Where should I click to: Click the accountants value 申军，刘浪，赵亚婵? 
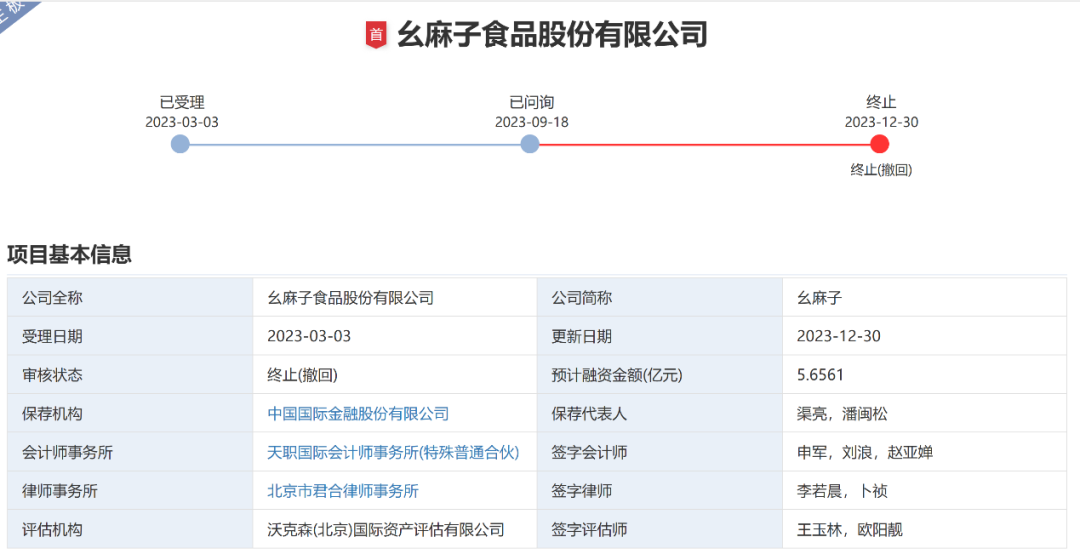click(864, 452)
